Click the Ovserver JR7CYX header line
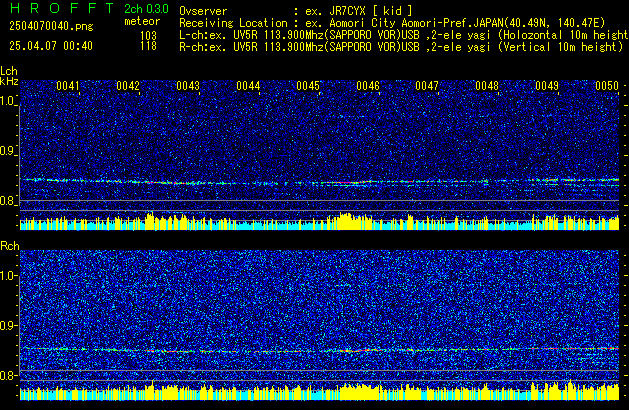This screenshot has height=410, width=629. tap(296, 11)
